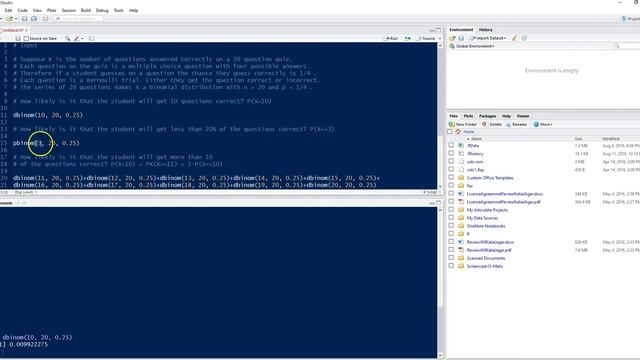
Task: Click the save workspace icon in Environment pane
Action: pos(461,38)
